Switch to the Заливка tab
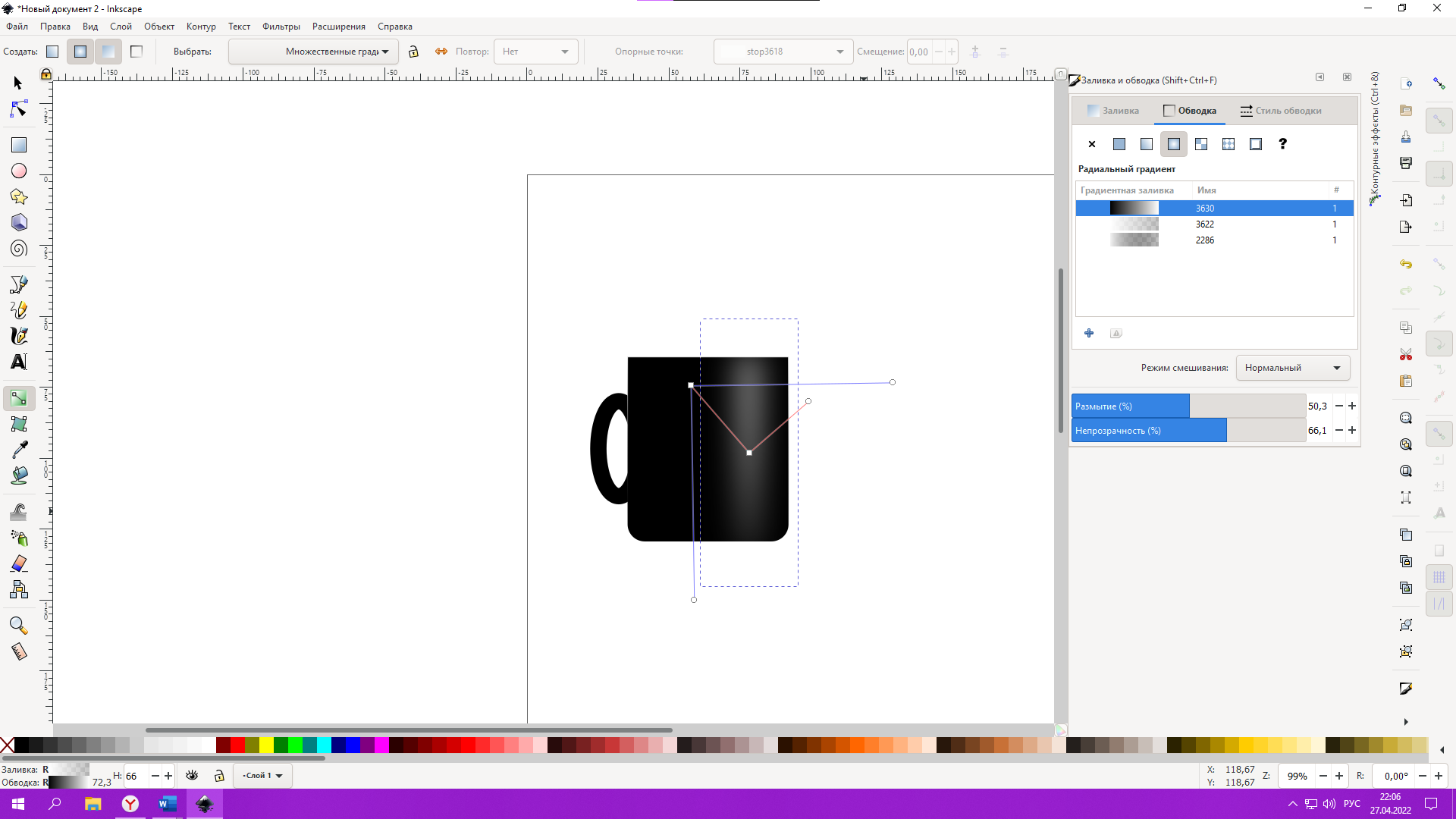 tap(1112, 111)
